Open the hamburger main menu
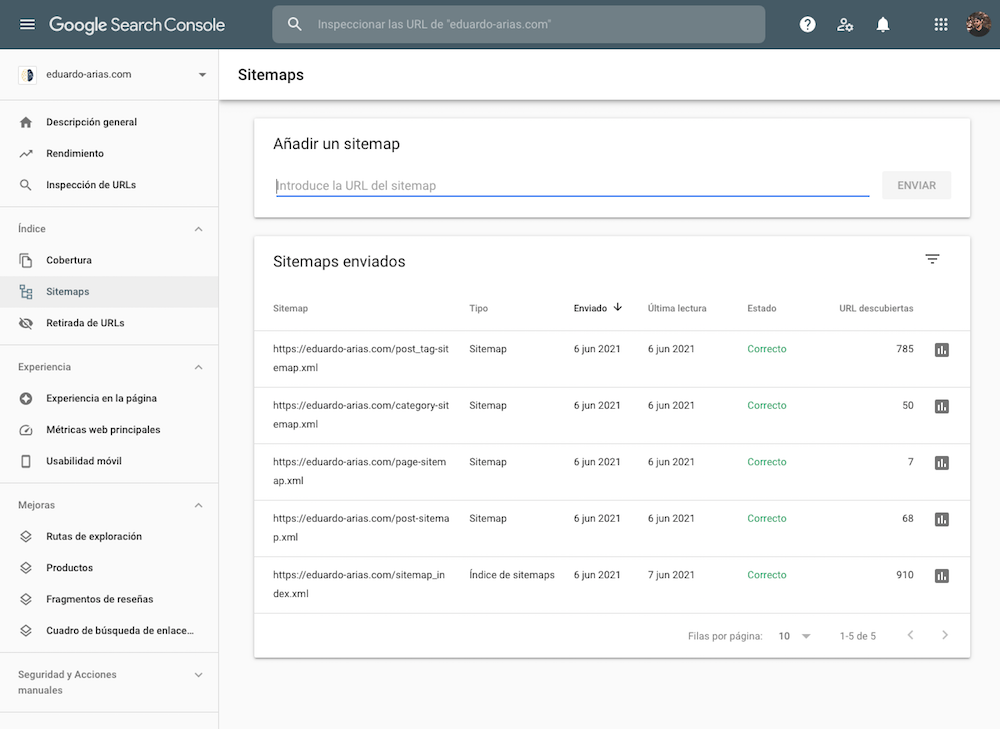This screenshot has height=729, width=1000. pyautogui.click(x=27, y=24)
